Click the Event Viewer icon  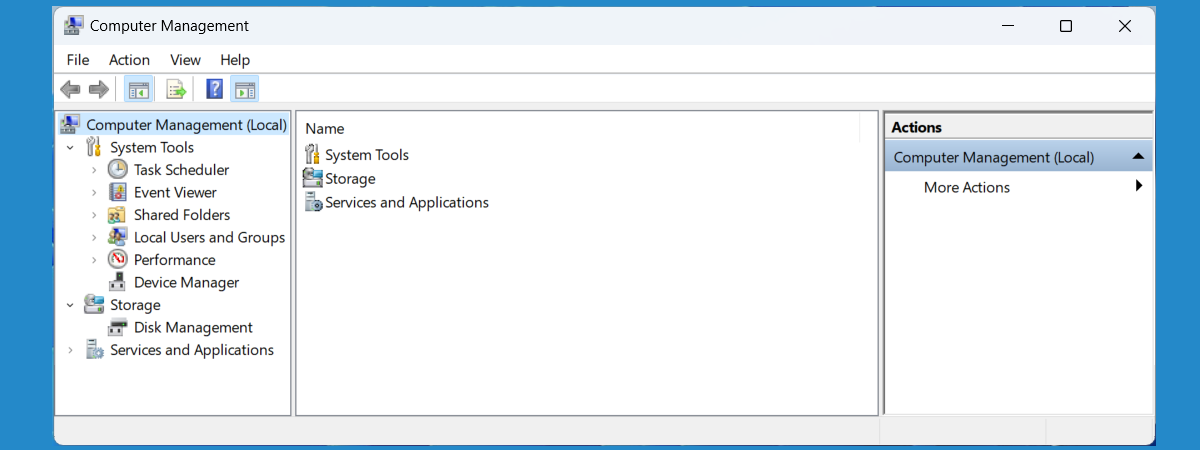click(118, 192)
